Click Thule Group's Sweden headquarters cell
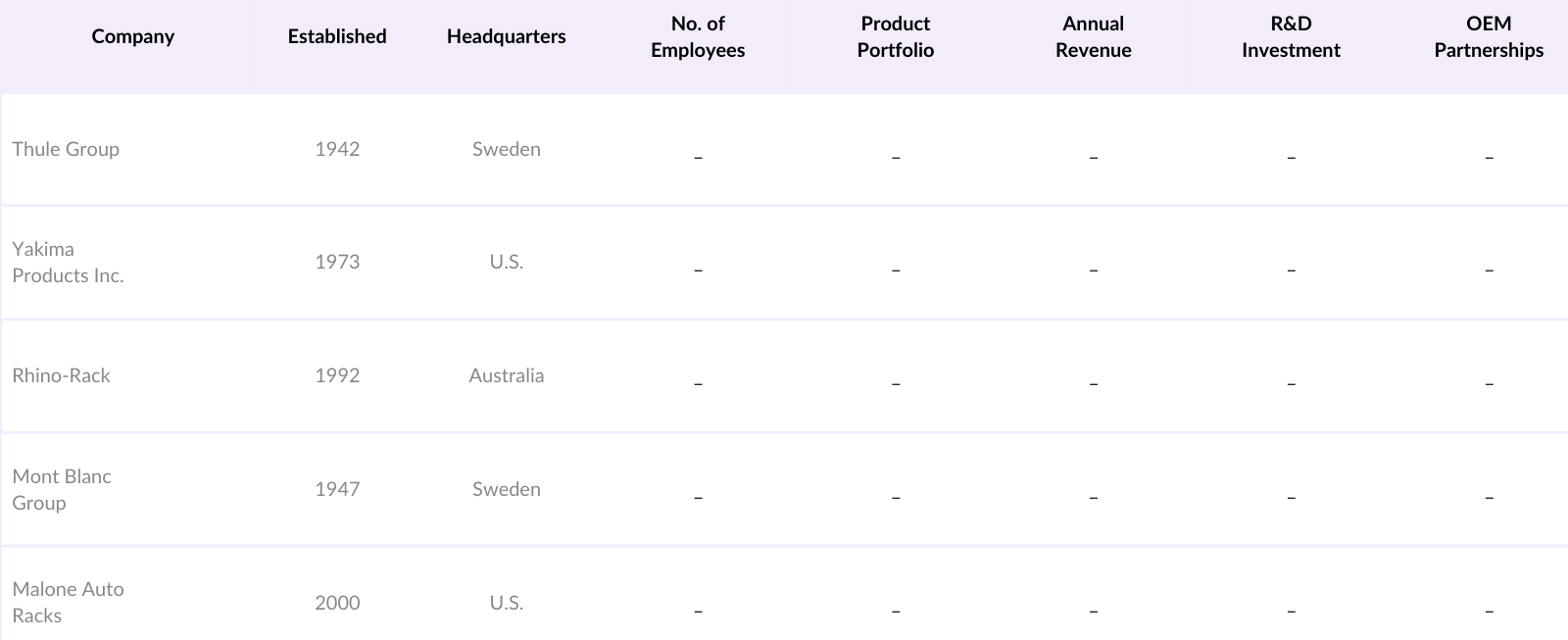The width and height of the screenshot is (1568, 640). pos(506,149)
